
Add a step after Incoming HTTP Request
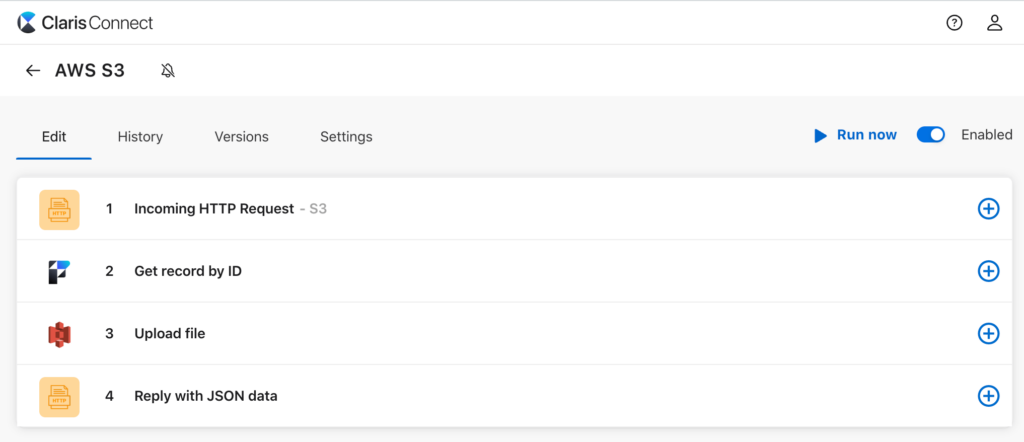988,209
